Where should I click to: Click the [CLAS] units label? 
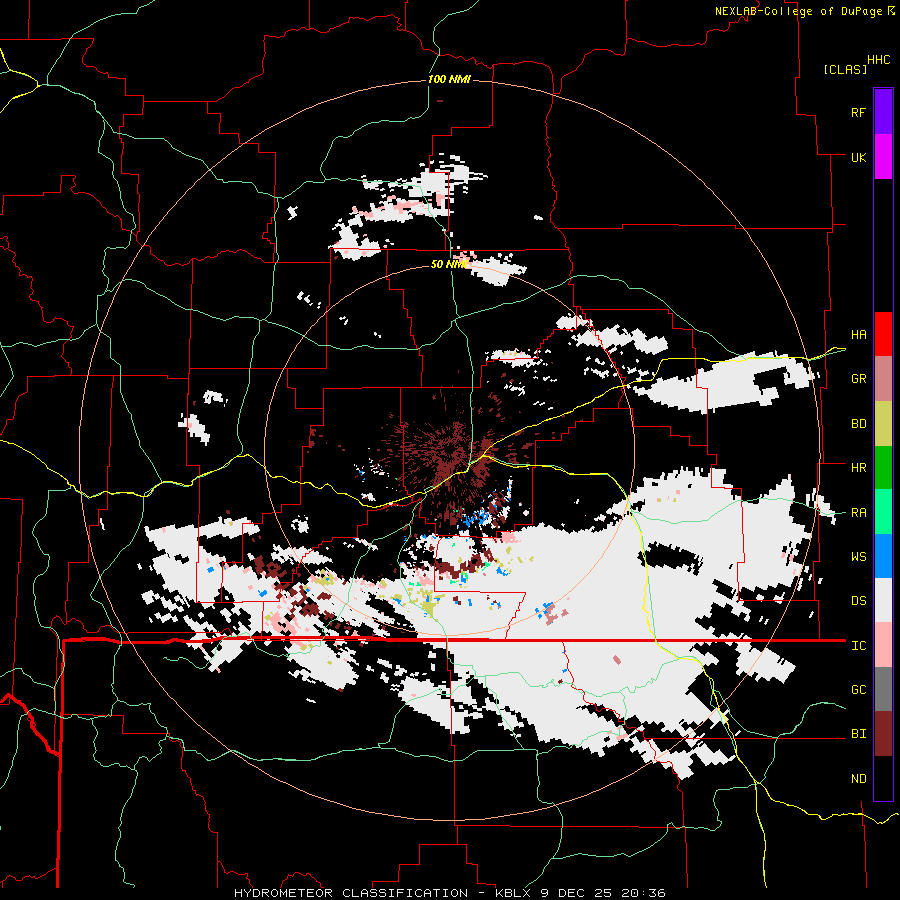pyautogui.click(x=845, y=69)
